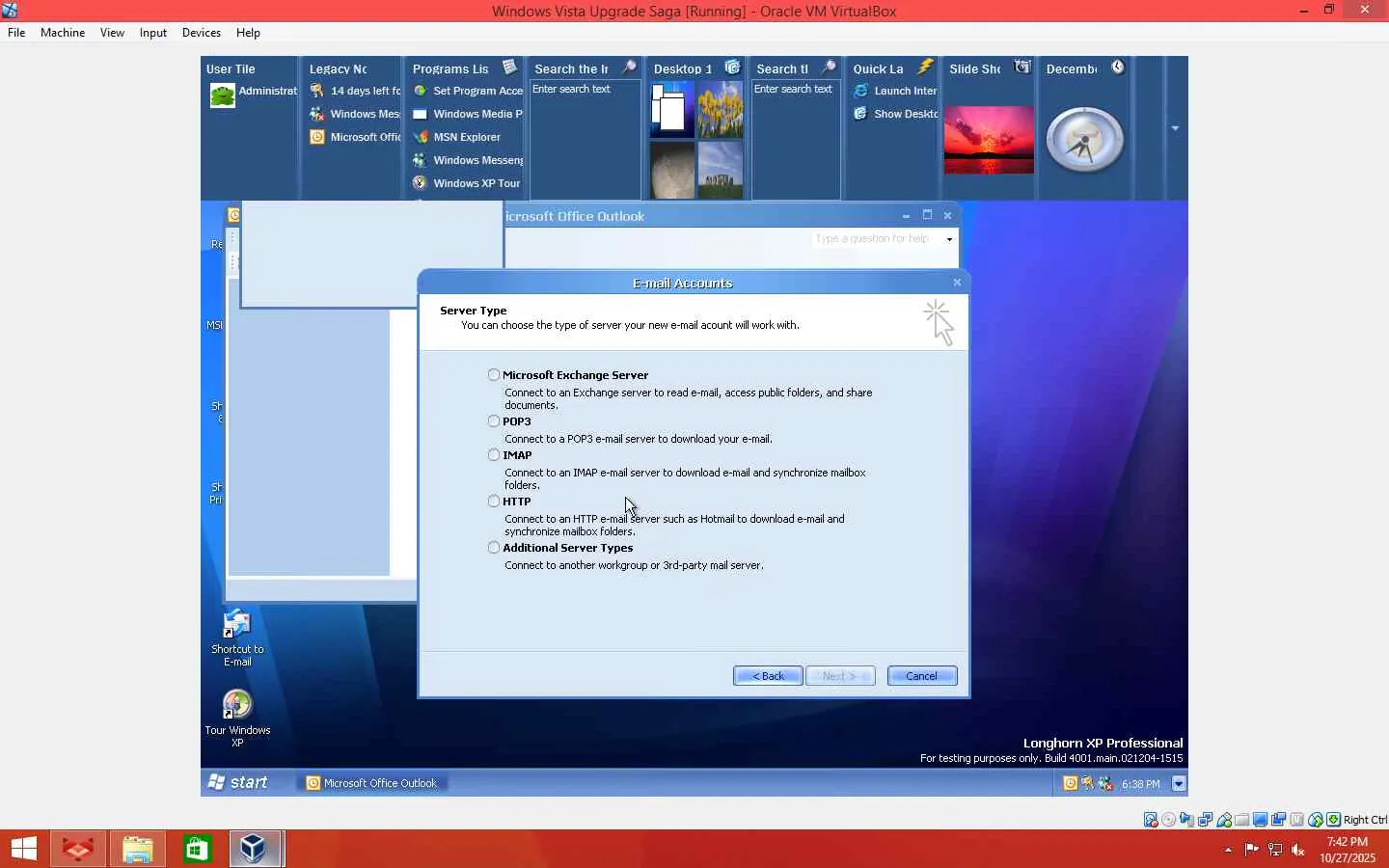
Task: Launch Windows Media Player from sidebar
Action: pos(467,114)
